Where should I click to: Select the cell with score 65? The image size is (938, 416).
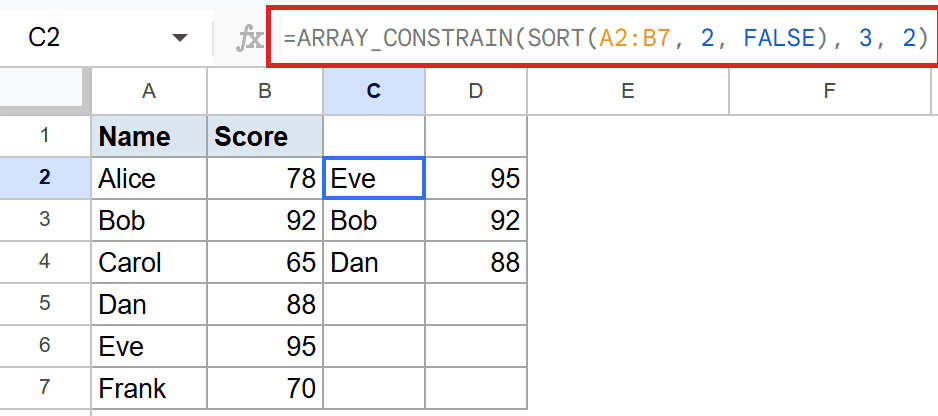(265, 262)
